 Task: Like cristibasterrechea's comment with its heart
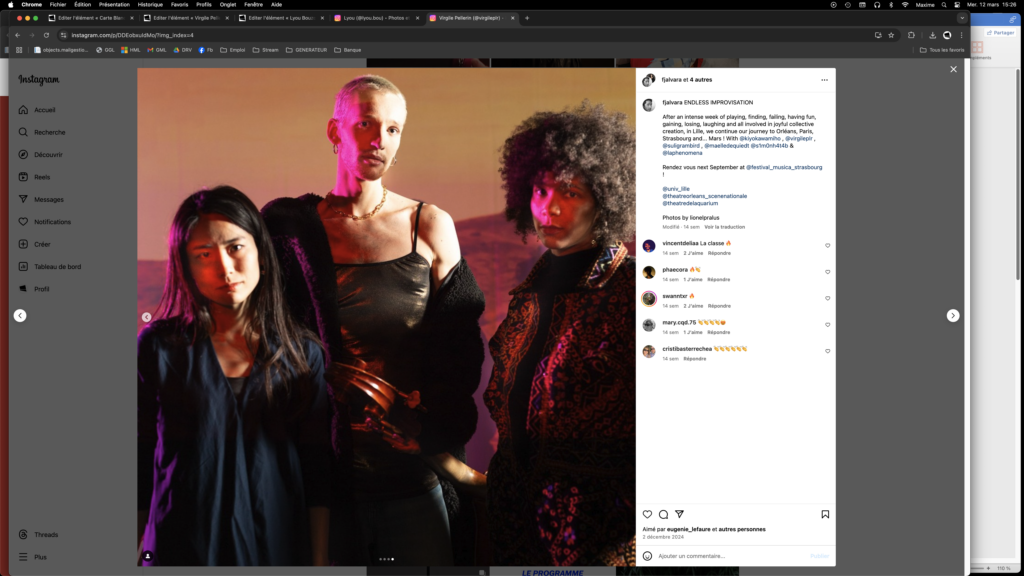(827, 351)
